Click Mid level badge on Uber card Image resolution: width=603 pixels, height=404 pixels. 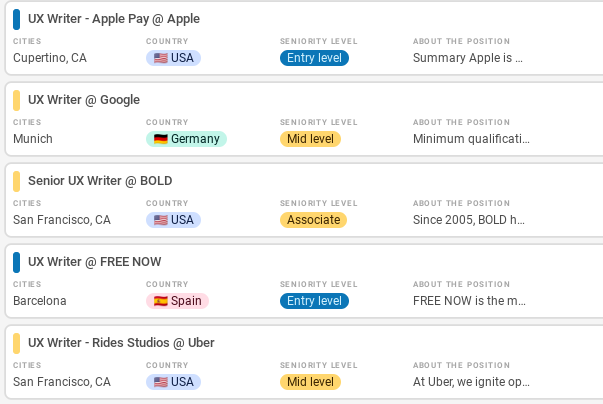[x=310, y=382]
